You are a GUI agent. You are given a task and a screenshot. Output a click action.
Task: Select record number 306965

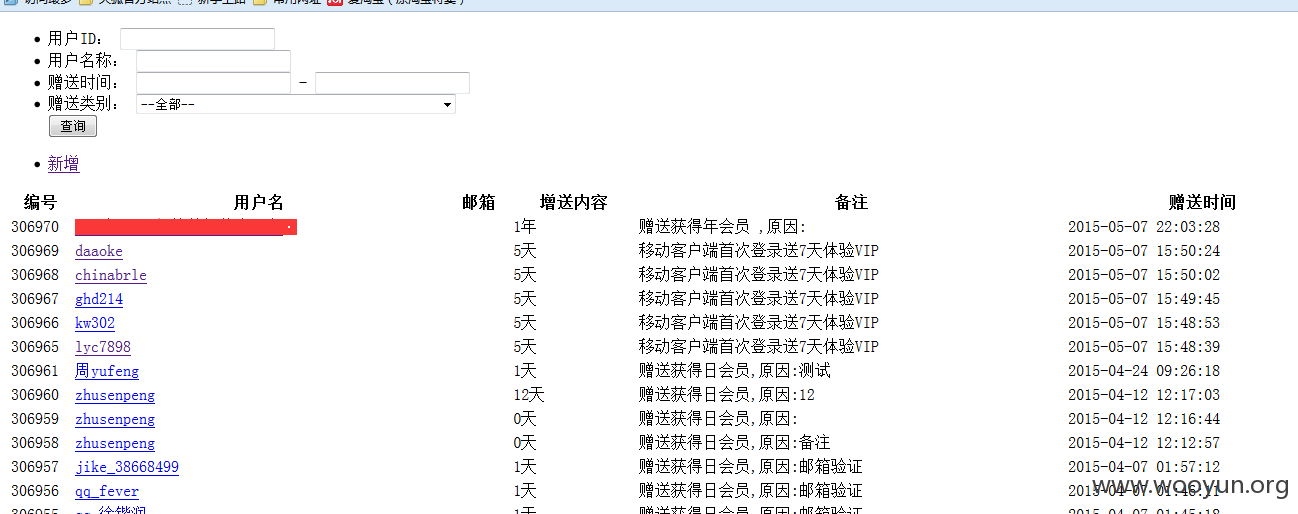click(35, 347)
